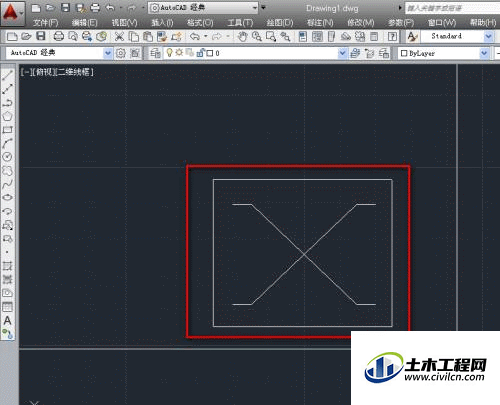
Task: Activate Zoom Window tool
Action: point(271,36)
